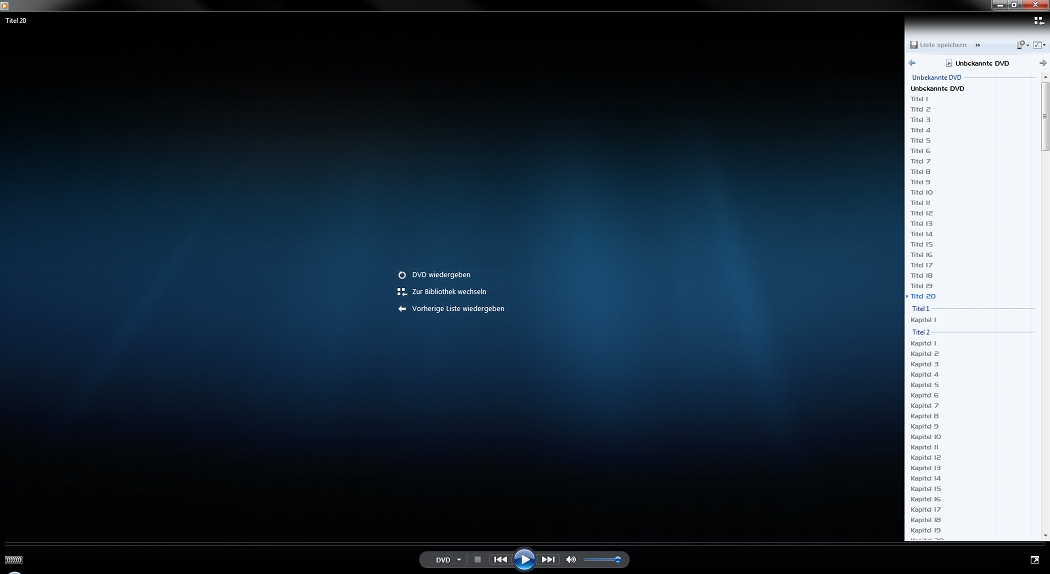Screen dimensions: 1050x574
Task: Click Vorherige Liste wiedergeben
Action: [x=457, y=309]
